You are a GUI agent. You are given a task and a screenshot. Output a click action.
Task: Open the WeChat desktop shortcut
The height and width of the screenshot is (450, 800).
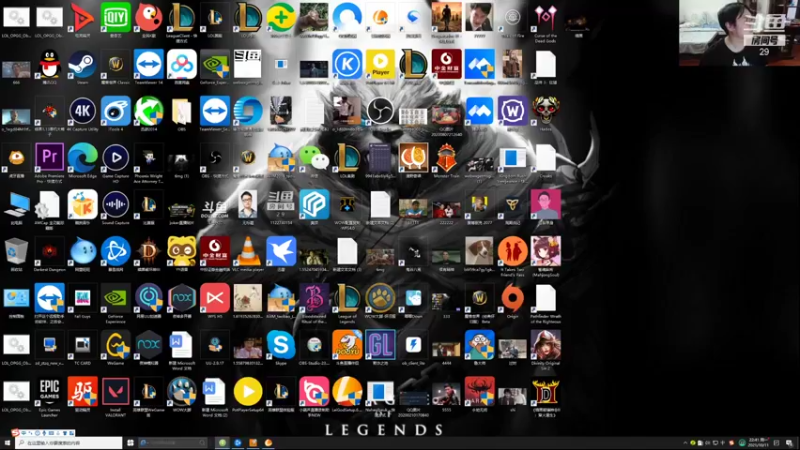point(314,158)
